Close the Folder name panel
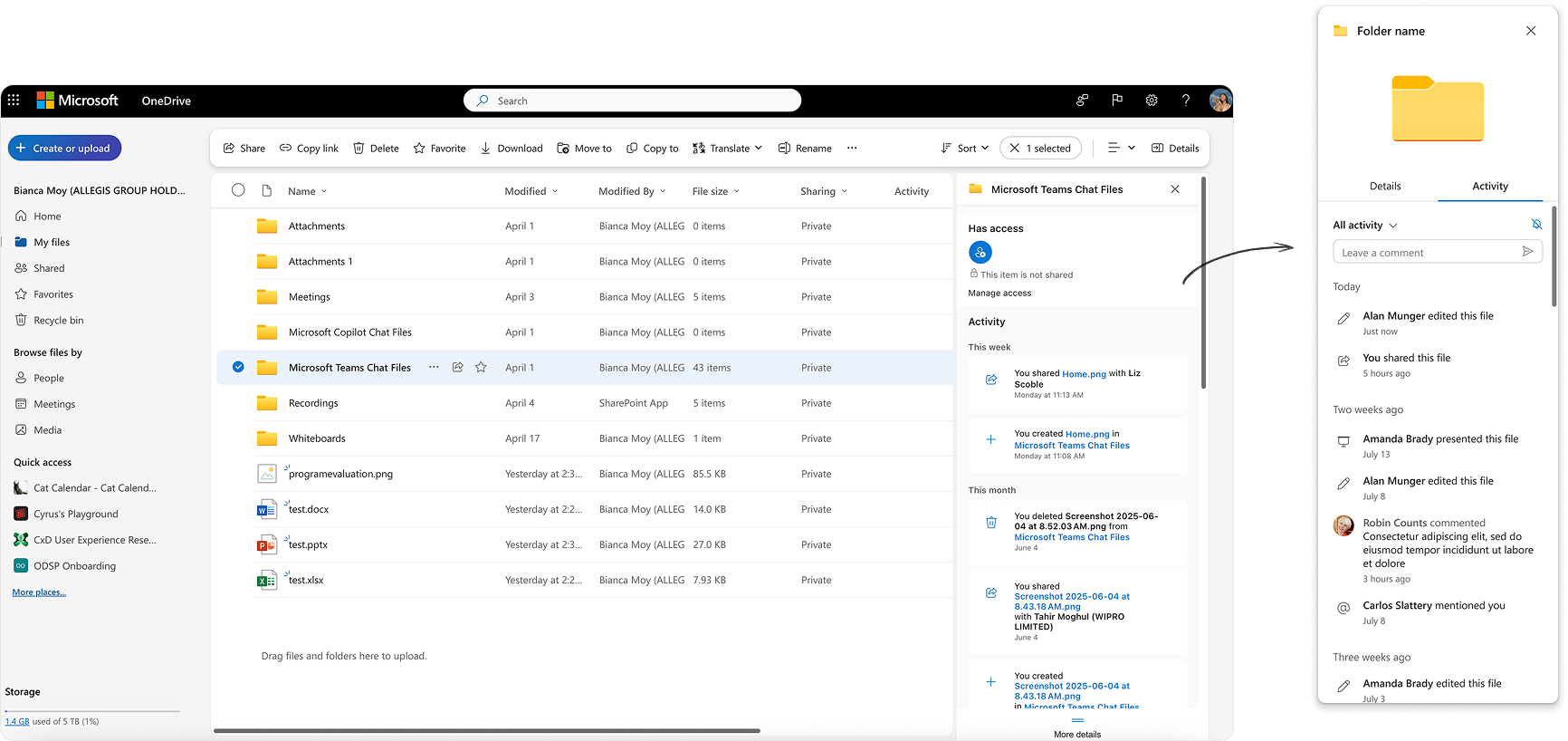The height and width of the screenshot is (741, 1568). point(1531,31)
